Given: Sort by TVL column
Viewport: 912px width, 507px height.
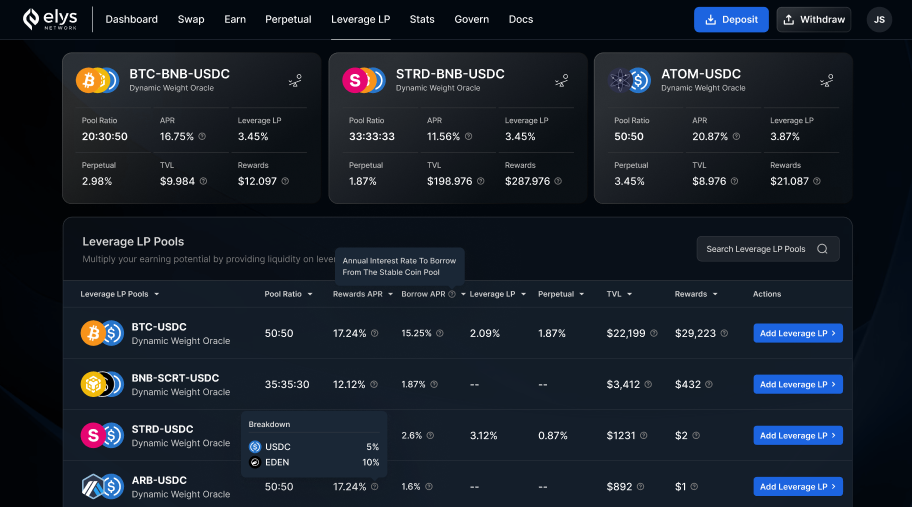Looking at the screenshot, I should pos(619,294).
